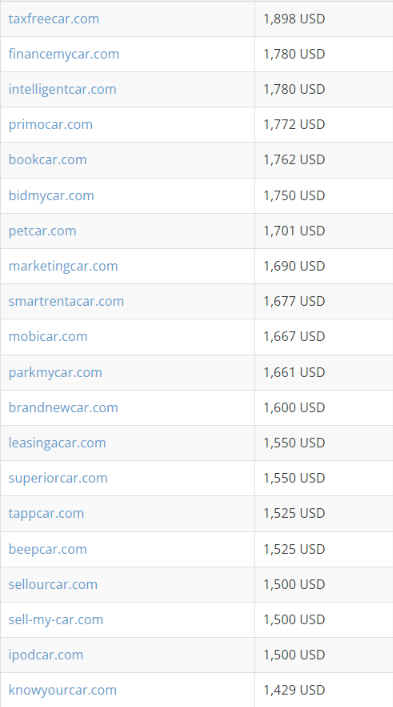Visit the mobicar.com domain listing

pos(48,336)
